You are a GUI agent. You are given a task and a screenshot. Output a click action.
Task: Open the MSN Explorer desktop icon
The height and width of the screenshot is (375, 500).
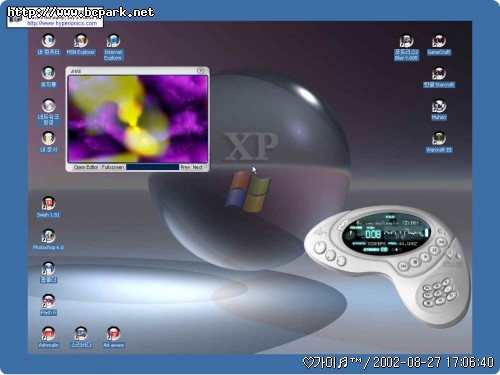(x=81, y=45)
